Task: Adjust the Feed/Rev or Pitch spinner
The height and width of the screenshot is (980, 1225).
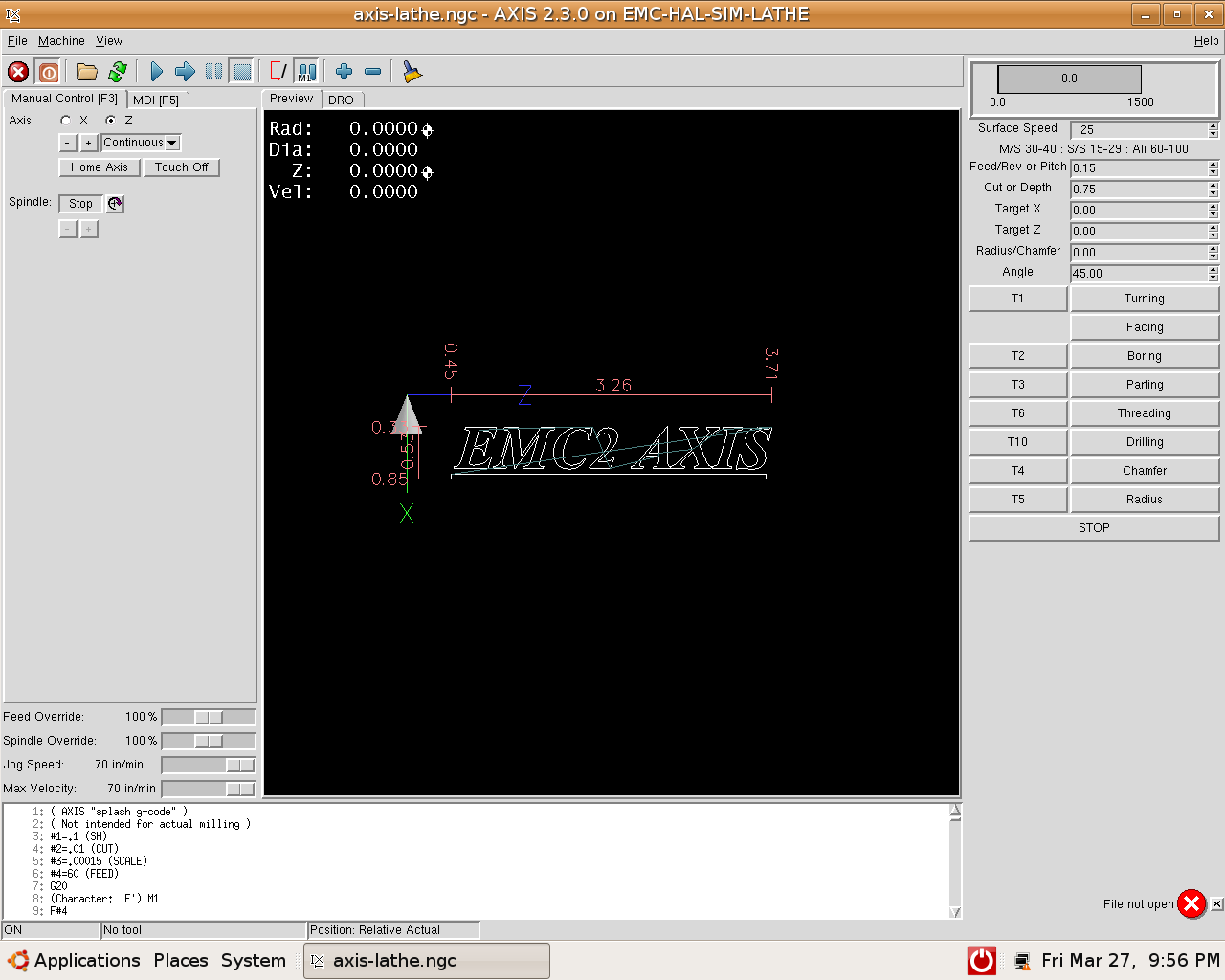Action: click(x=1214, y=167)
